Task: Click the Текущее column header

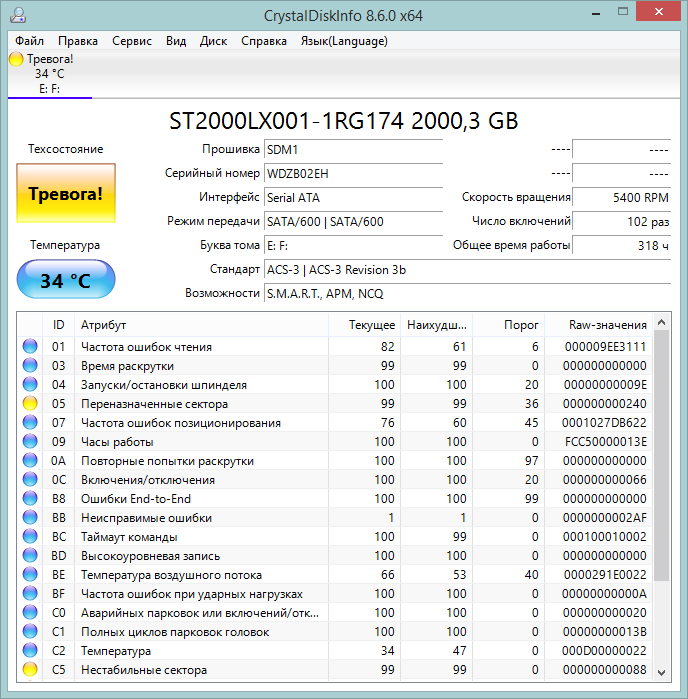Action: [x=364, y=325]
